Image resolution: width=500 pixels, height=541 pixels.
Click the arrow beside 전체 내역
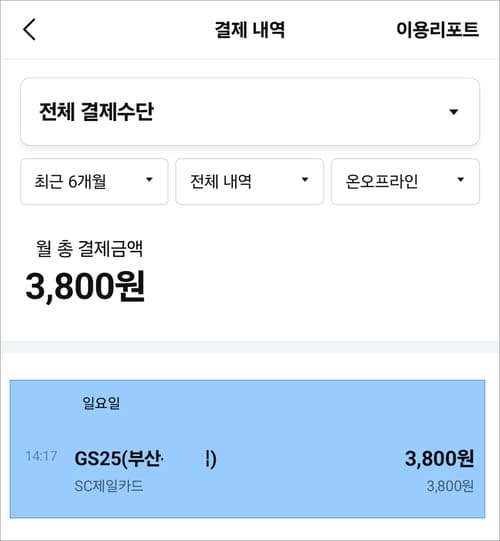coord(305,179)
